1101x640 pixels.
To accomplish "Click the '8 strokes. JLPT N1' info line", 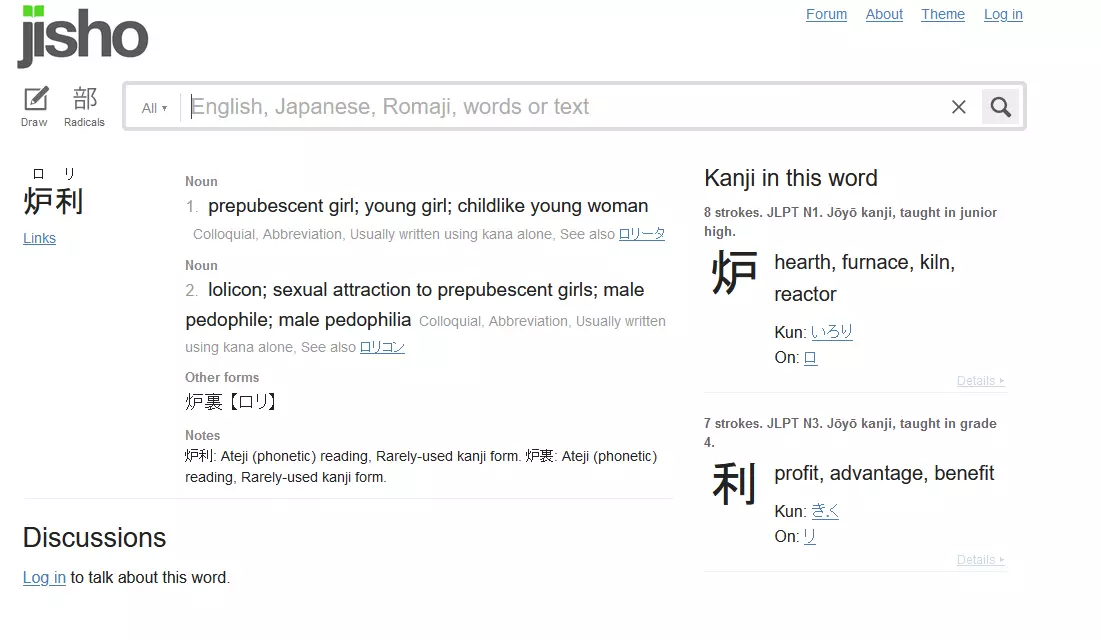I will coord(850,222).
